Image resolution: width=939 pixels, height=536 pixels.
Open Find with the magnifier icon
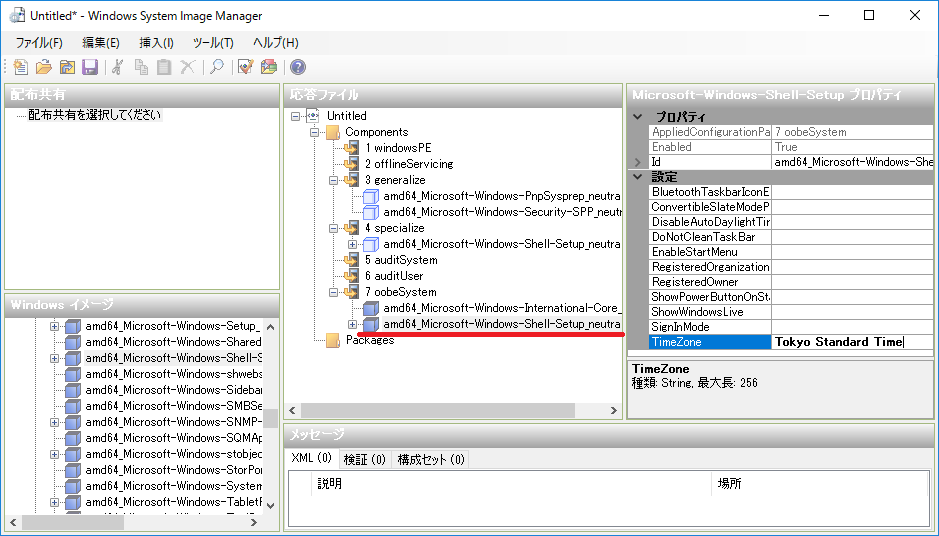point(217,67)
